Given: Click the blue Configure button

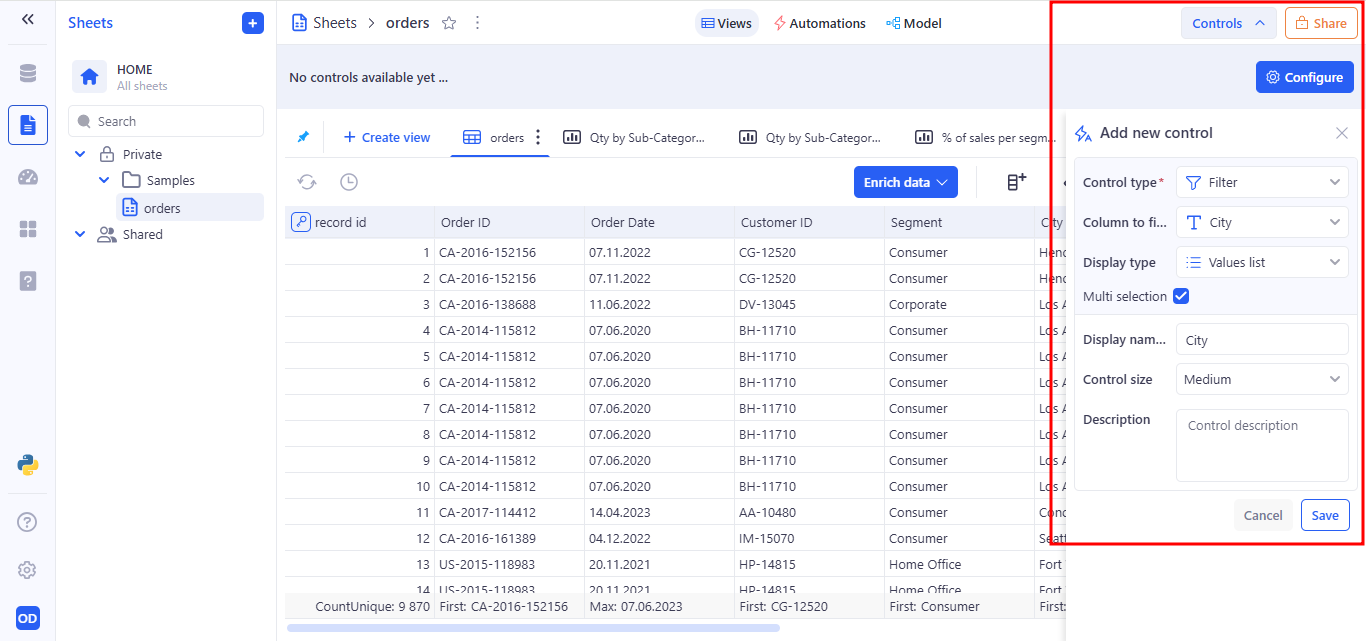Looking at the screenshot, I should [1304, 77].
